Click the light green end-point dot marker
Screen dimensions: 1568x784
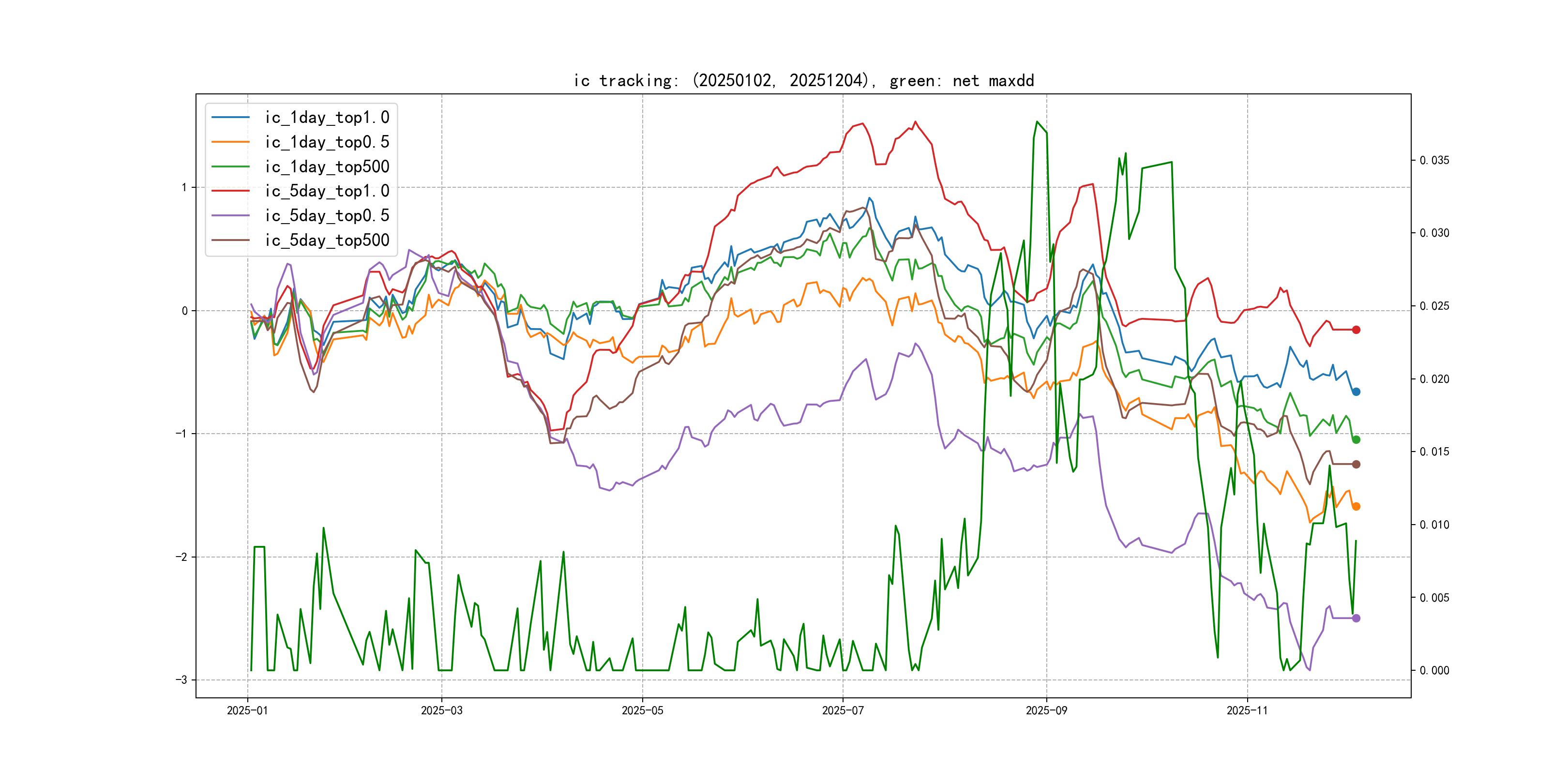pos(1356,439)
